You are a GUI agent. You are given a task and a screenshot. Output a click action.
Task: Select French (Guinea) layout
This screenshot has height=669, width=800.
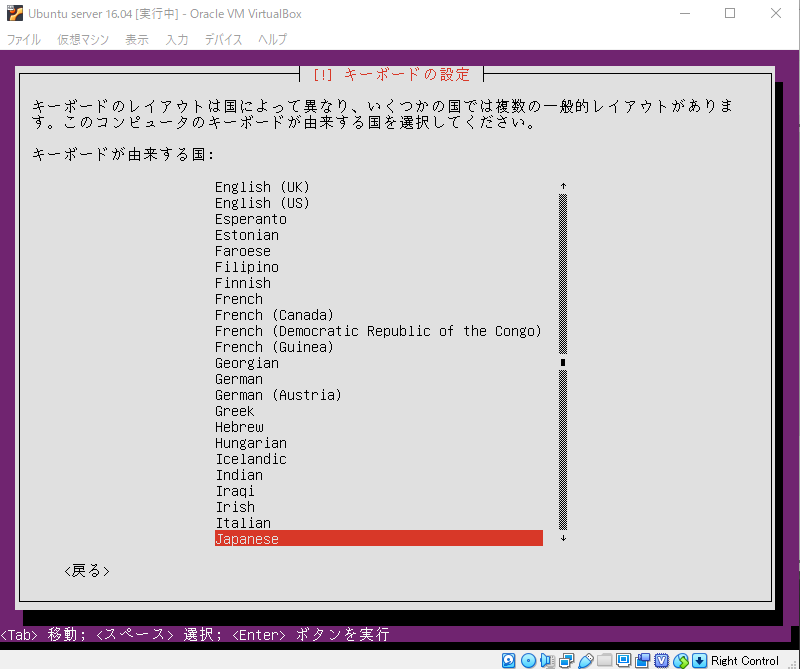click(379, 347)
